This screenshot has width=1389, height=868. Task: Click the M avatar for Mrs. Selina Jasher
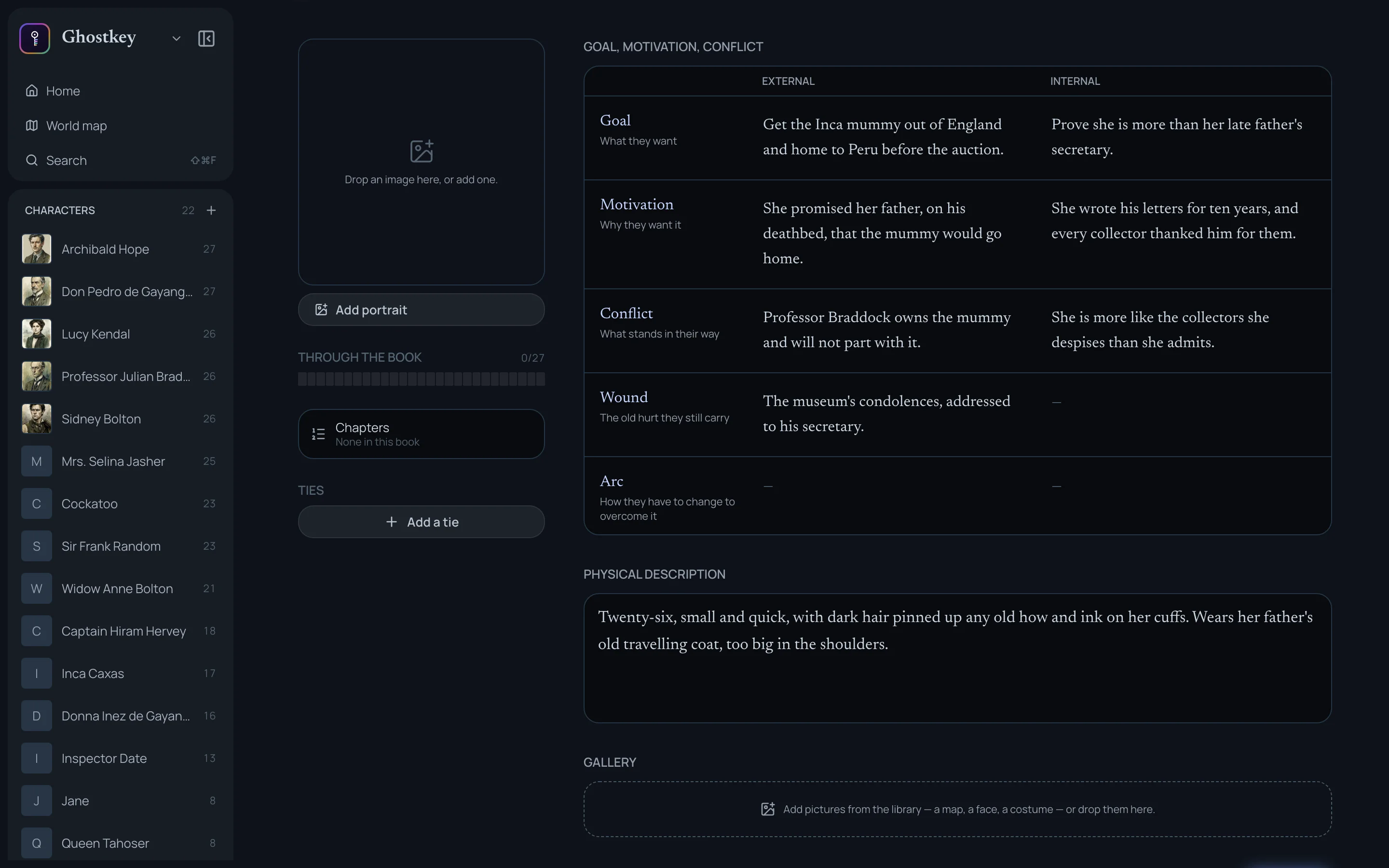tap(36, 461)
